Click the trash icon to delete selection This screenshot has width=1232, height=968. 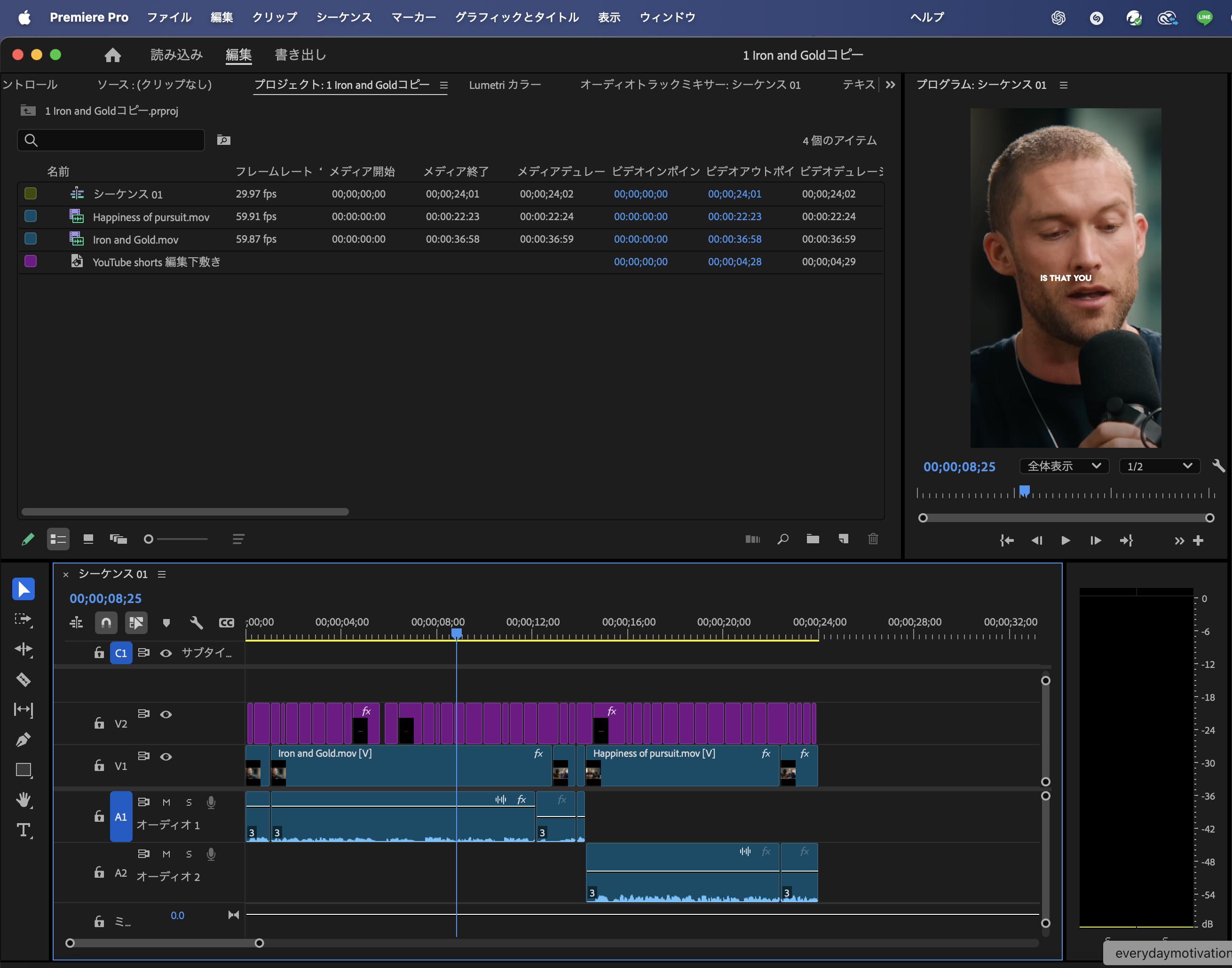pyautogui.click(x=873, y=539)
